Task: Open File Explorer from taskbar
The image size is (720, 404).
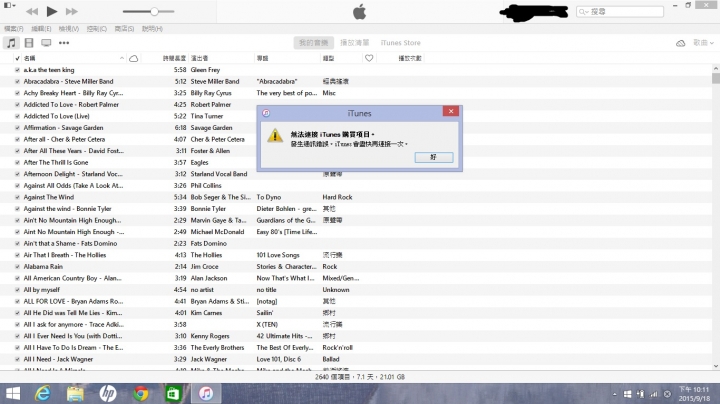Action: [75, 393]
